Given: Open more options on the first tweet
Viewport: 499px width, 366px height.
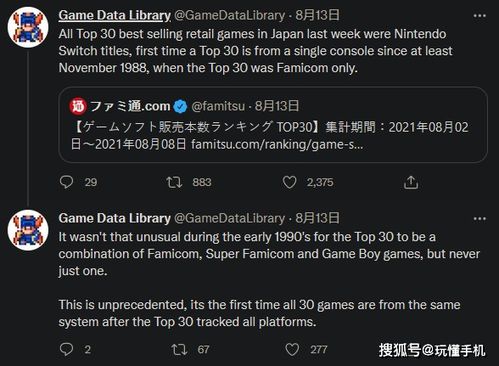Looking at the screenshot, I should point(480,16).
